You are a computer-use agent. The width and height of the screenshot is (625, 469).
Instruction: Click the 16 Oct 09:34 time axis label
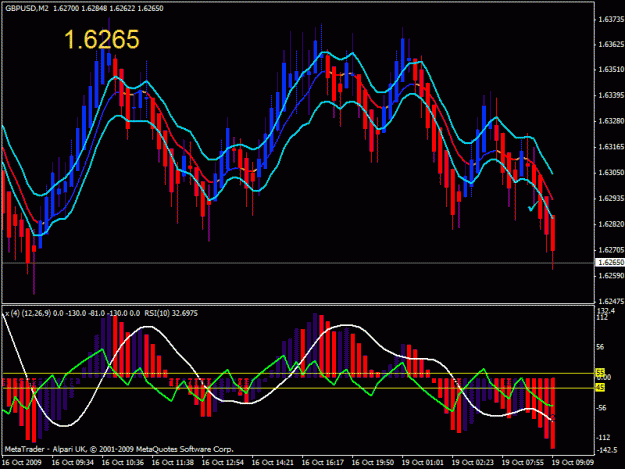(x=73, y=462)
